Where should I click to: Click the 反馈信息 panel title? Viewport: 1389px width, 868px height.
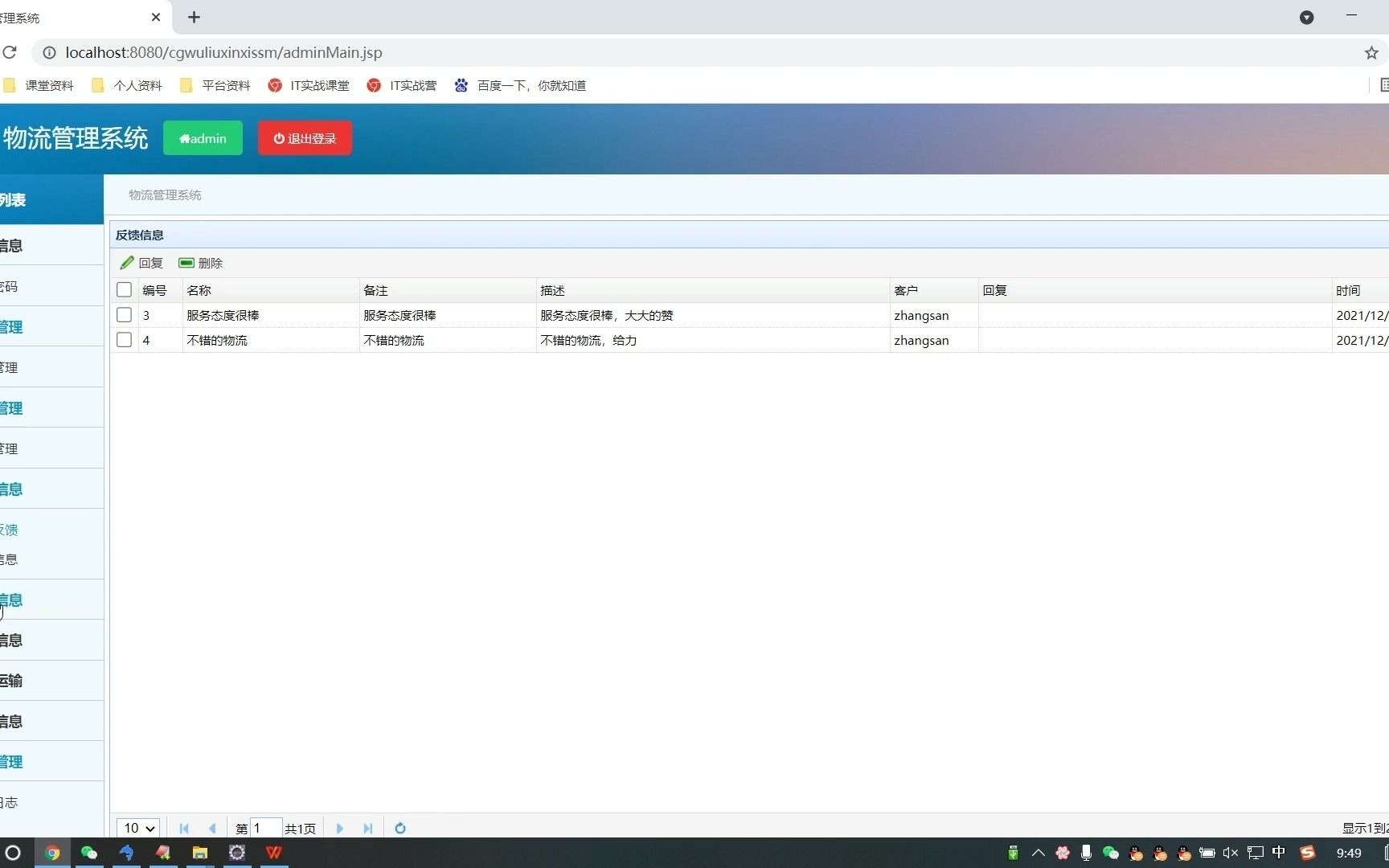point(139,235)
